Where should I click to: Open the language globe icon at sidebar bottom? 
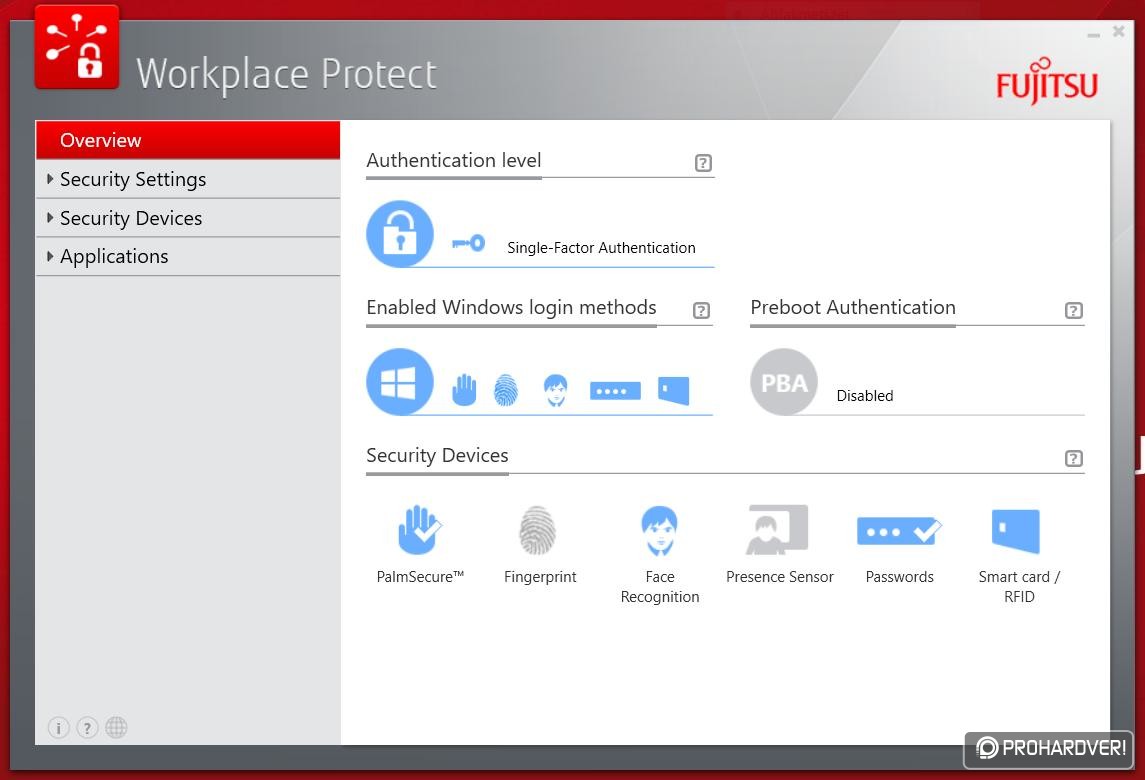click(116, 727)
